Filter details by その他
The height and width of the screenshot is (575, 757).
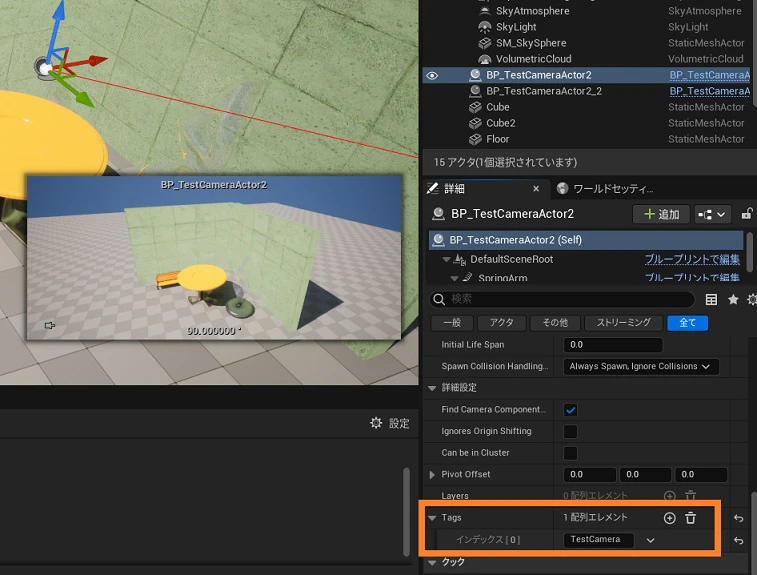pyautogui.click(x=555, y=323)
